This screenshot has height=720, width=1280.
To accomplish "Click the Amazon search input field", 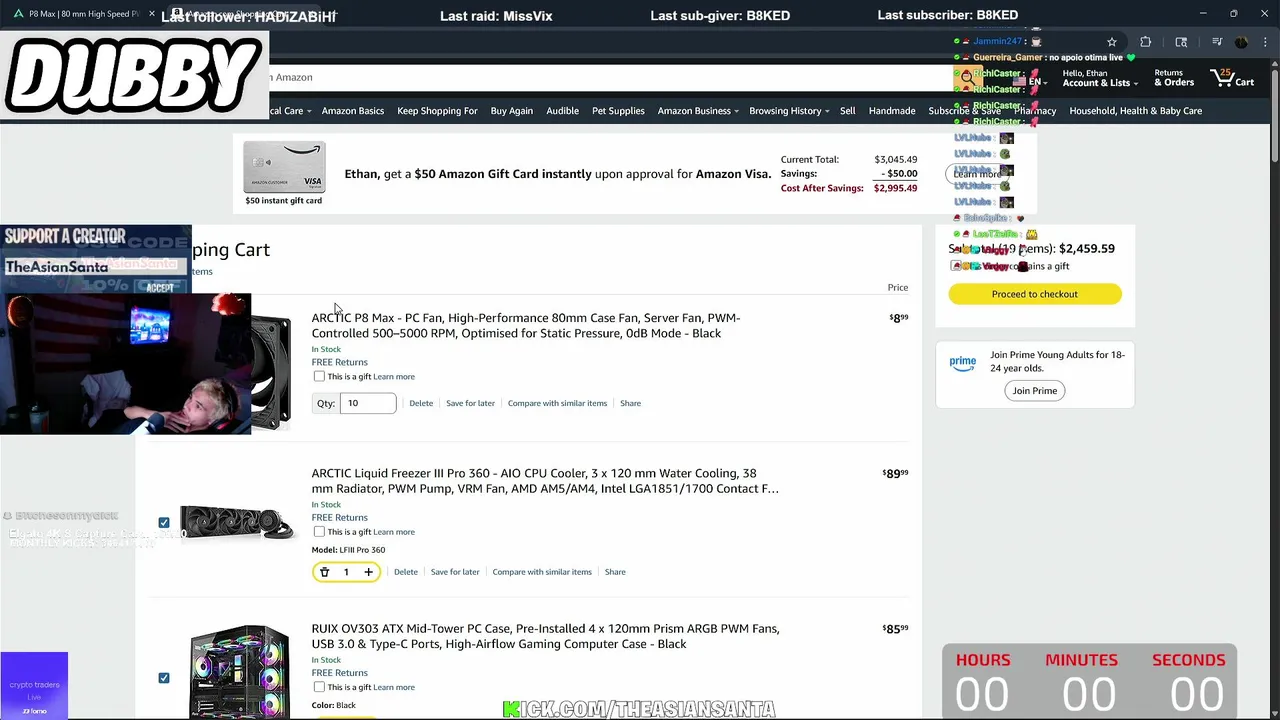I will pos(610,77).
